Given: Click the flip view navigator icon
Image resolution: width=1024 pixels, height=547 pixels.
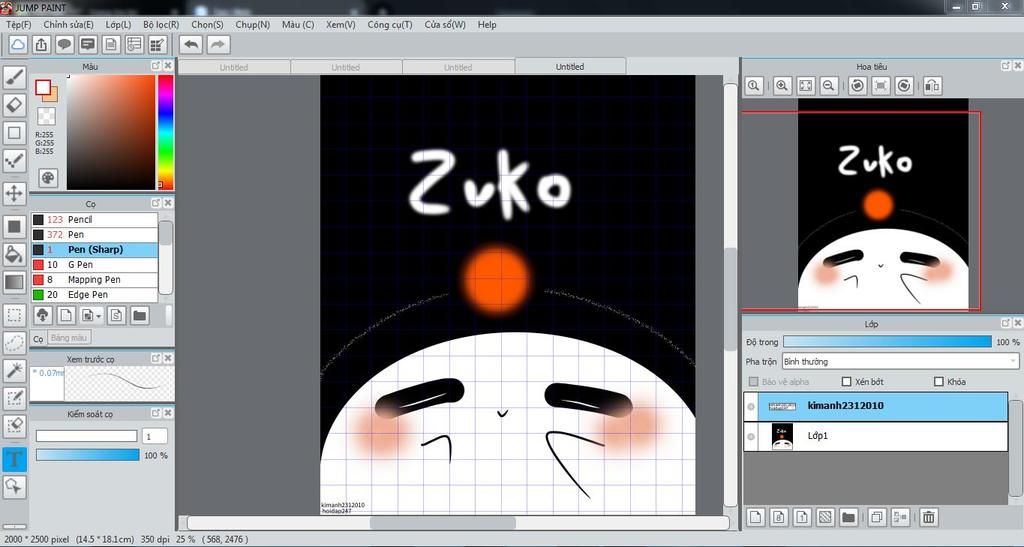Looking at the screenshot, I should 933,86.
